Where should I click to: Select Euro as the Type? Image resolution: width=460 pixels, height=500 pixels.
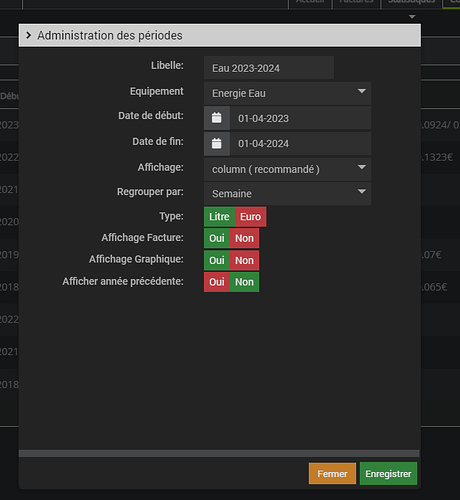[x=250, y=217]
